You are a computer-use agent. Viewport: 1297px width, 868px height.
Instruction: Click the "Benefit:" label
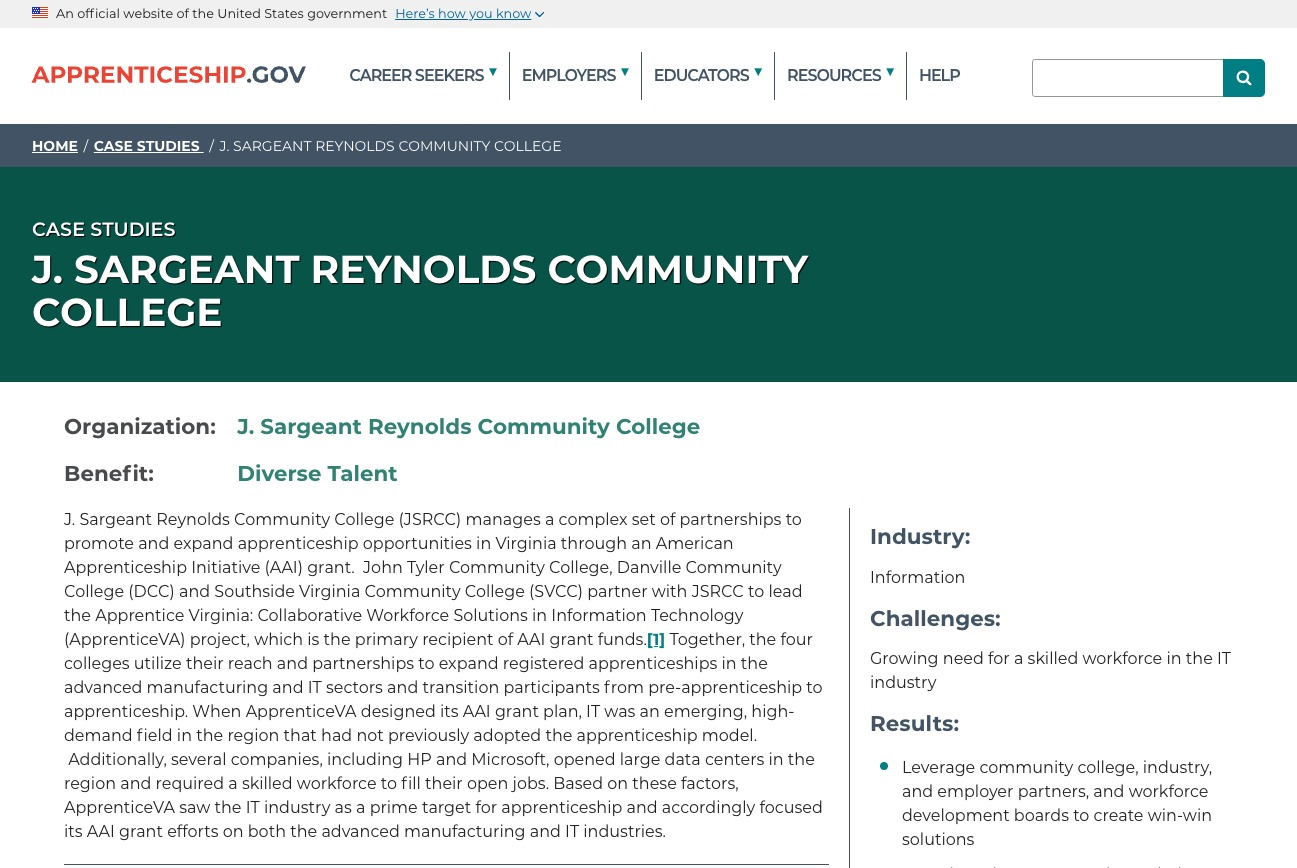click(x=109, y=474)
